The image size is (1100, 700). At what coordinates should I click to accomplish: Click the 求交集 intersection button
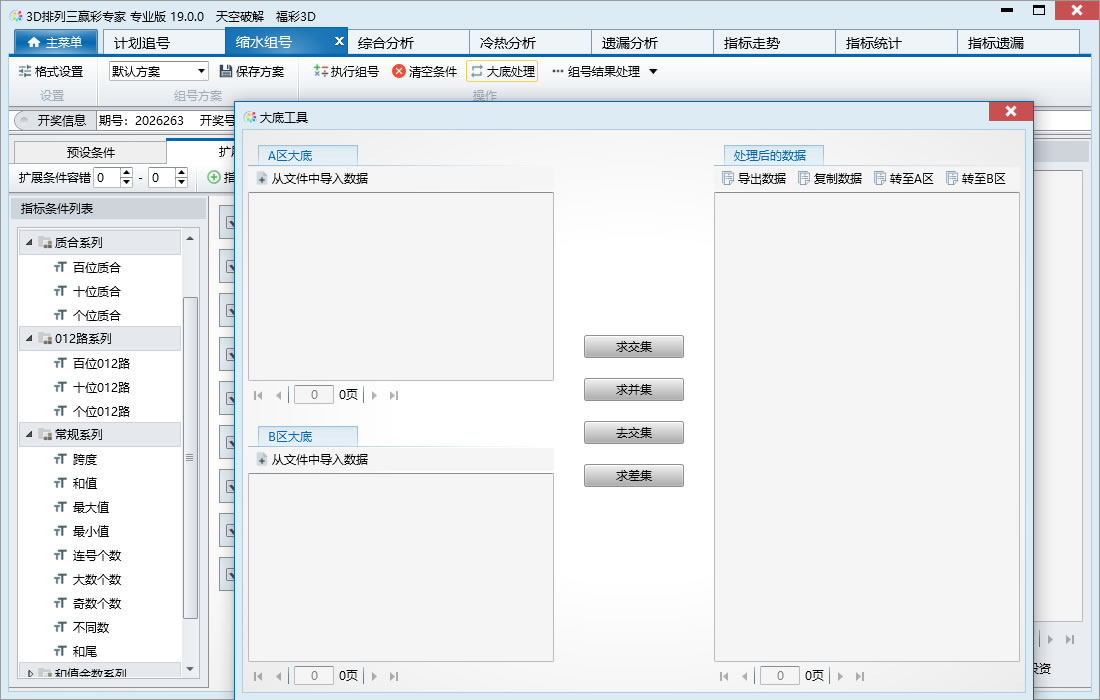coord(633,346)
